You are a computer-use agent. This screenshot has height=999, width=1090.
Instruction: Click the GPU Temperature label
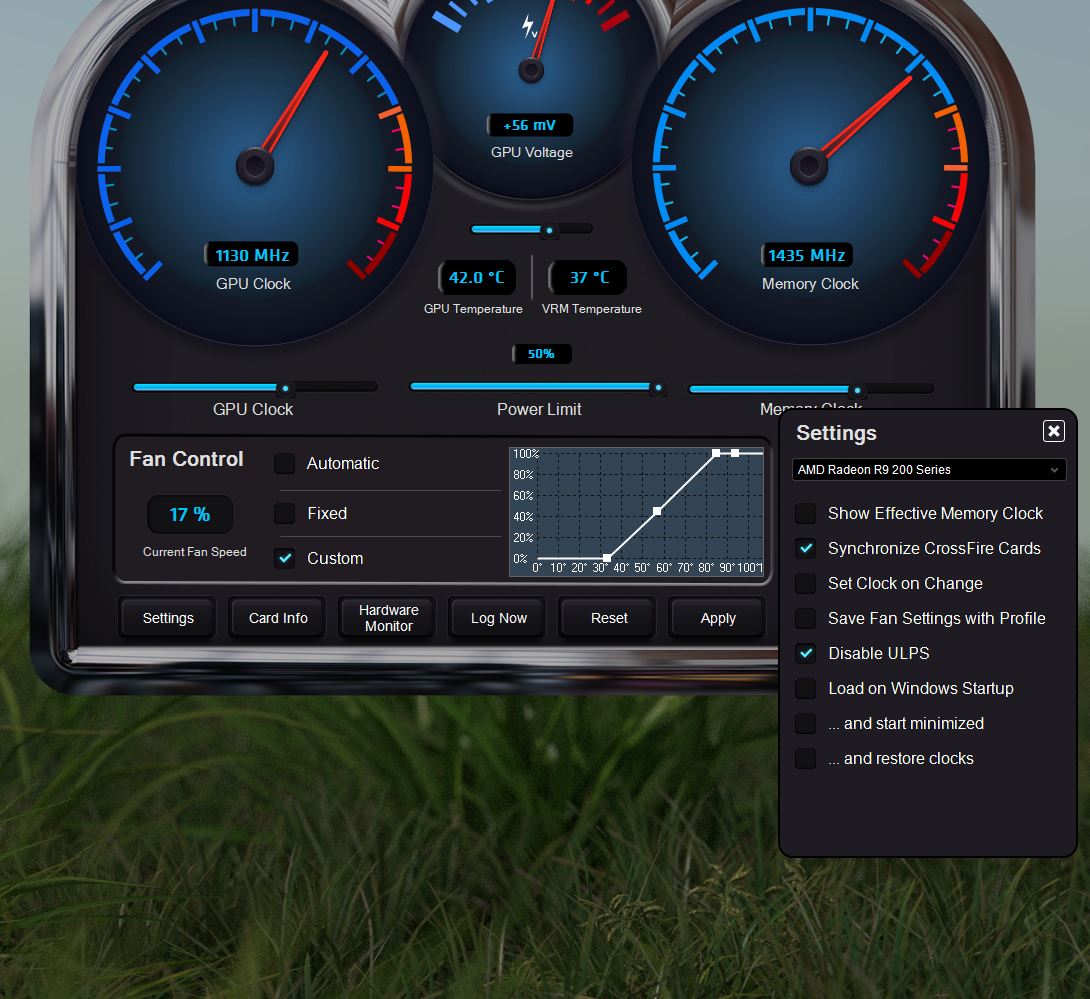(473, 309)
